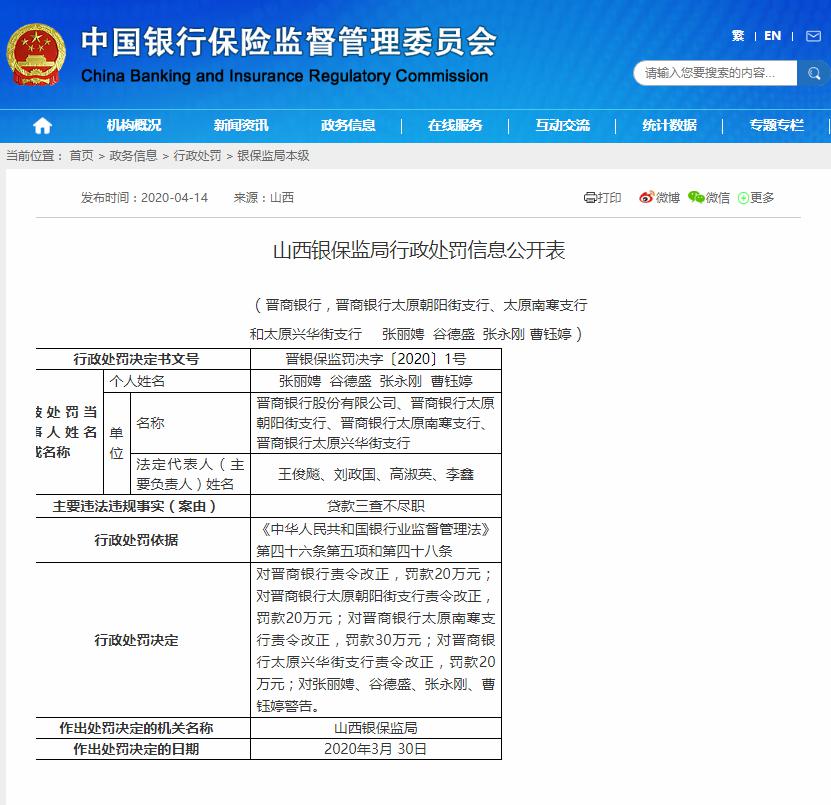Click the 作出处罚决定的机关名称 label

[136, 728]
